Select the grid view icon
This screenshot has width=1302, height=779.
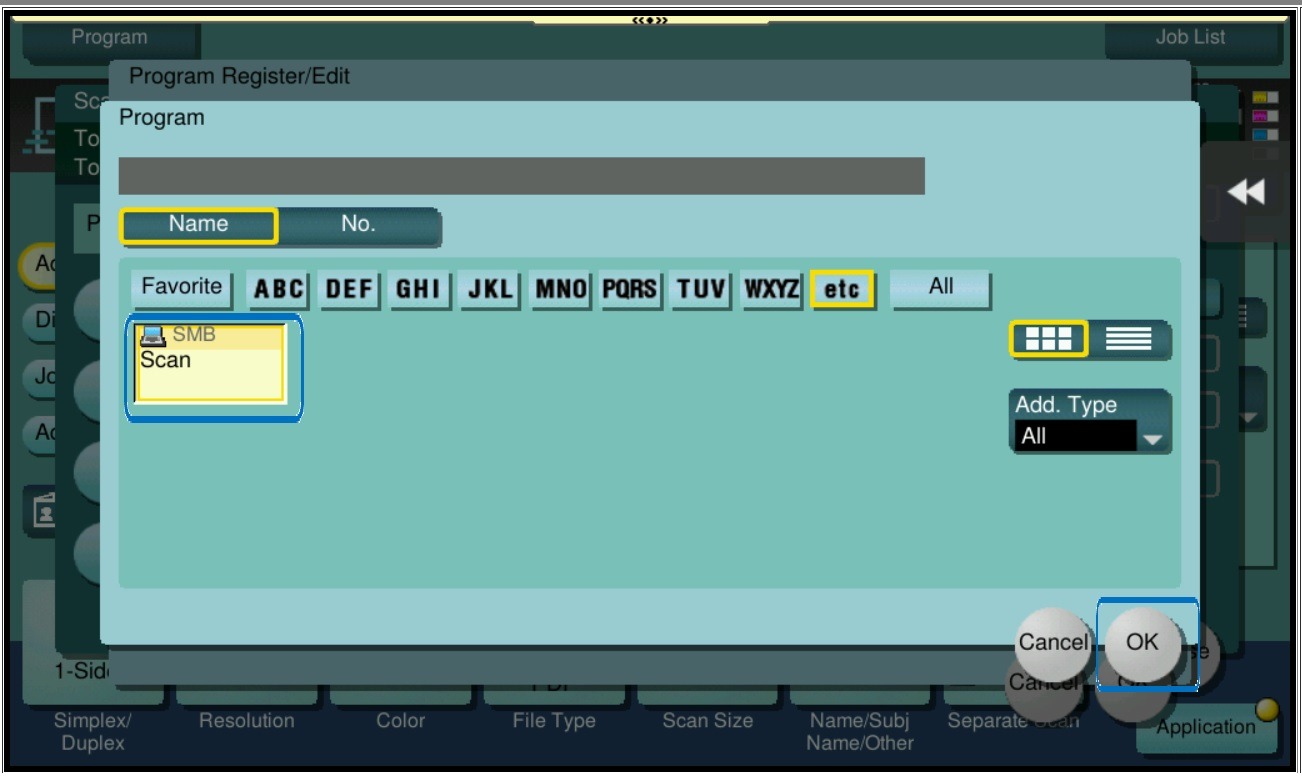1048,340
